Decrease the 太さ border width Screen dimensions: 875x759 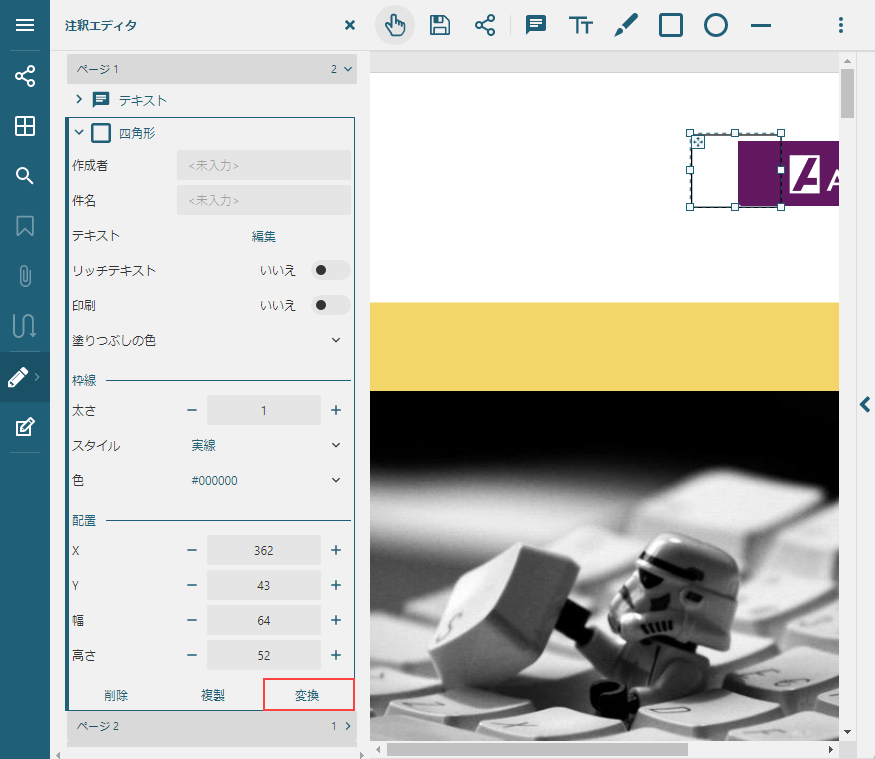(192, 410)
